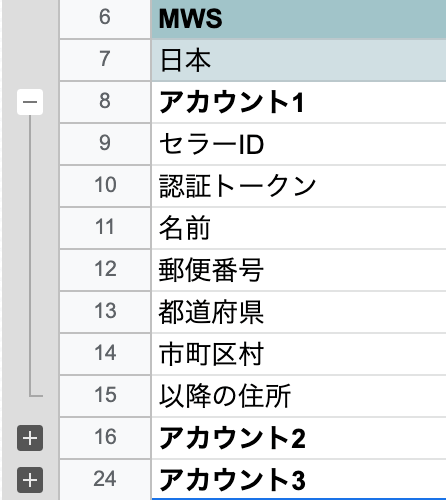Expand the アカウント2 row group
The image size is (446, 500).
pyautogui.click(x=30, y=438)
